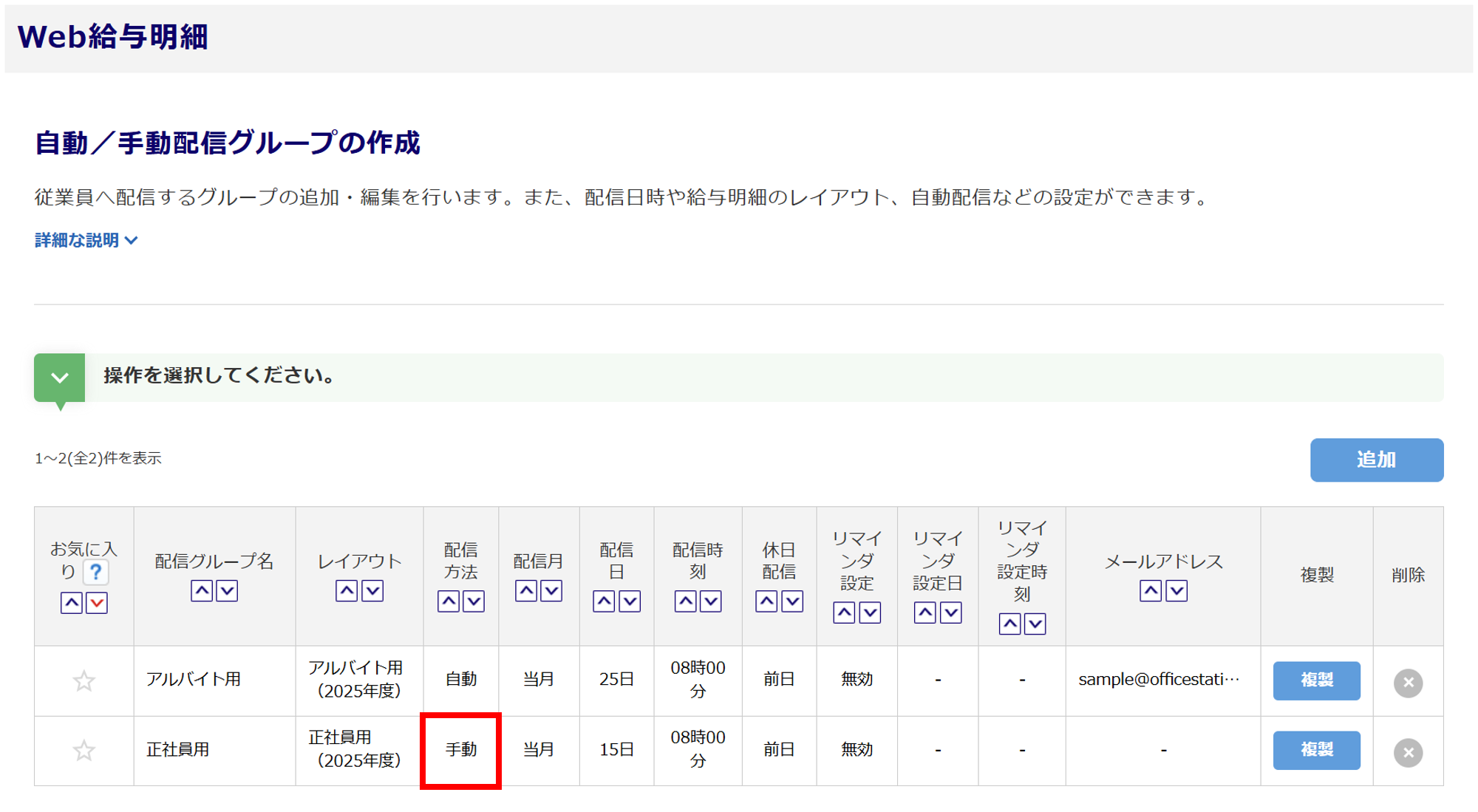Click the 追加 button

[1376, 460]
